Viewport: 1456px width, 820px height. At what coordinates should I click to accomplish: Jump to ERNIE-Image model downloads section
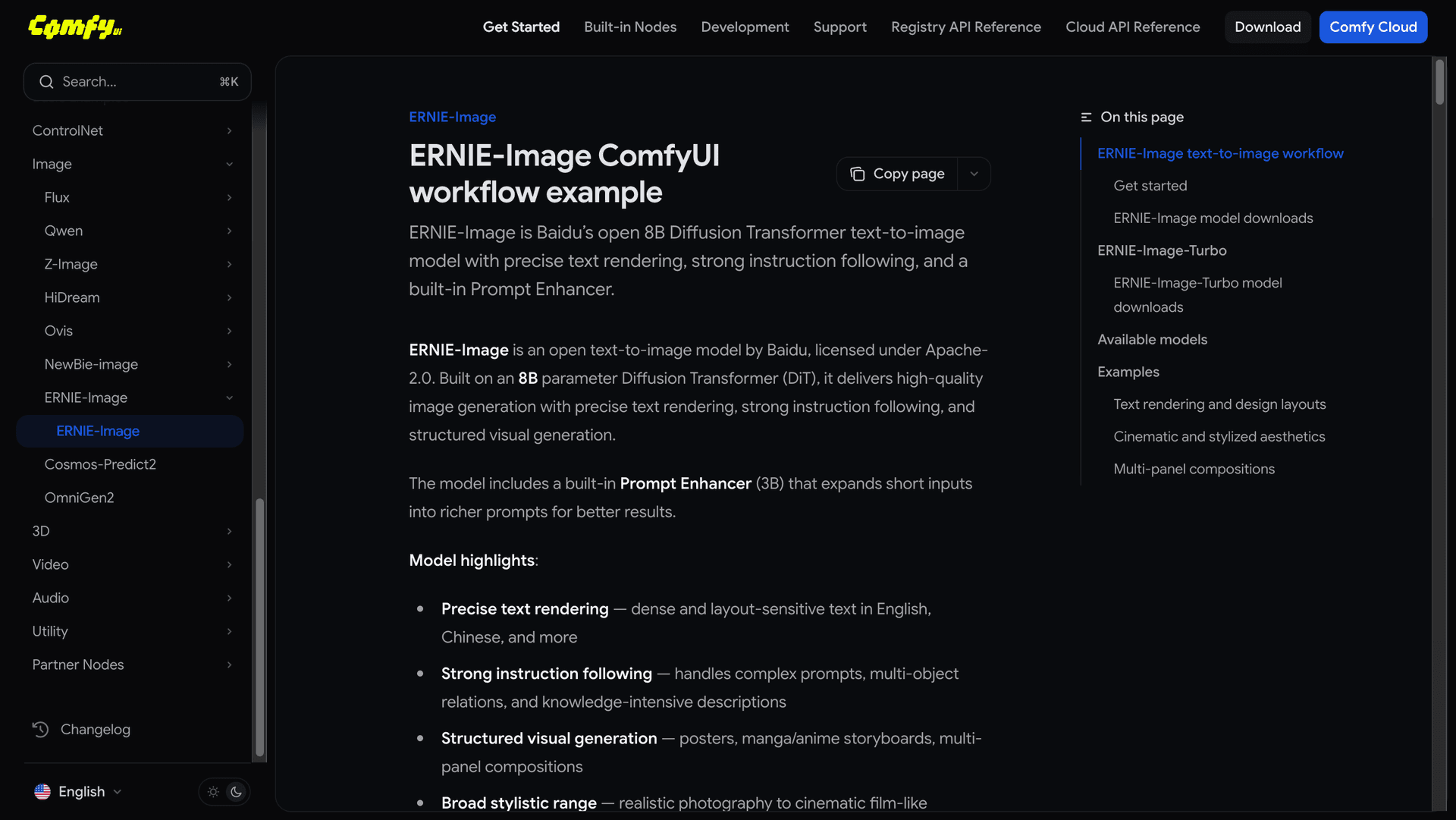click(x=1213, y=218)
